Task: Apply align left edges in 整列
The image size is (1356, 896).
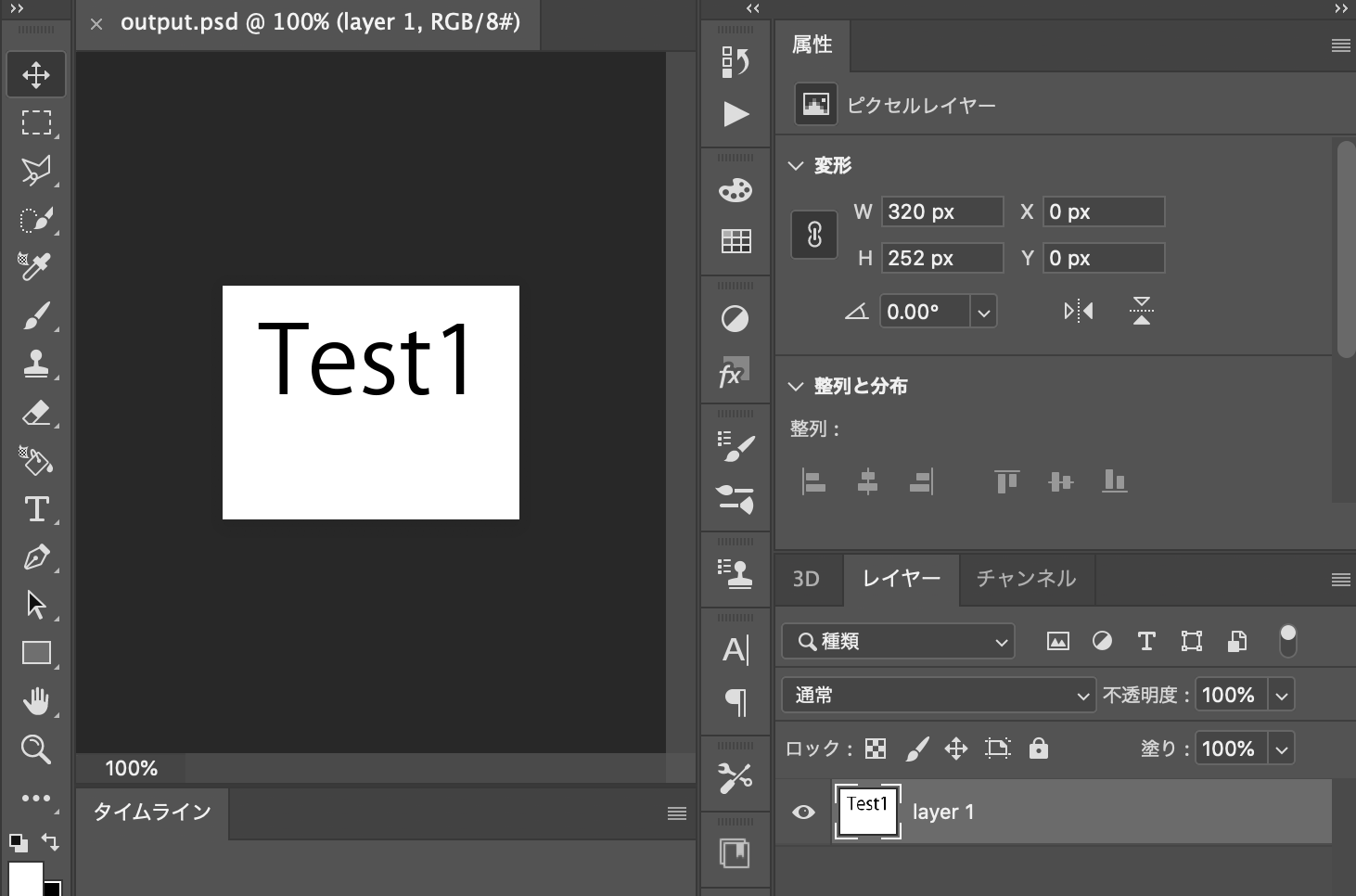Action: click(813, 481)
